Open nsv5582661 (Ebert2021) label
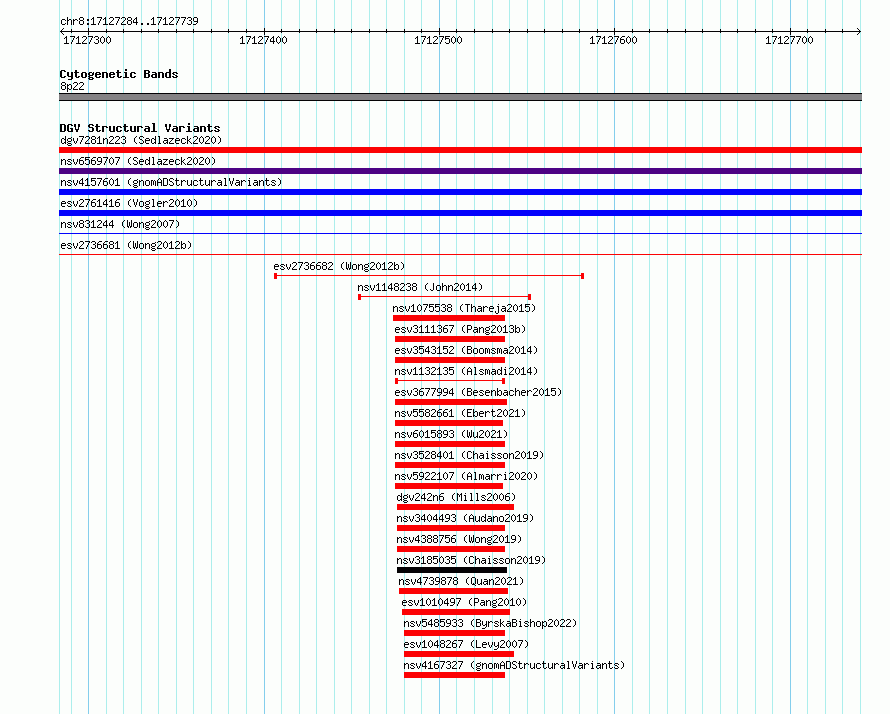 [460, 413]
